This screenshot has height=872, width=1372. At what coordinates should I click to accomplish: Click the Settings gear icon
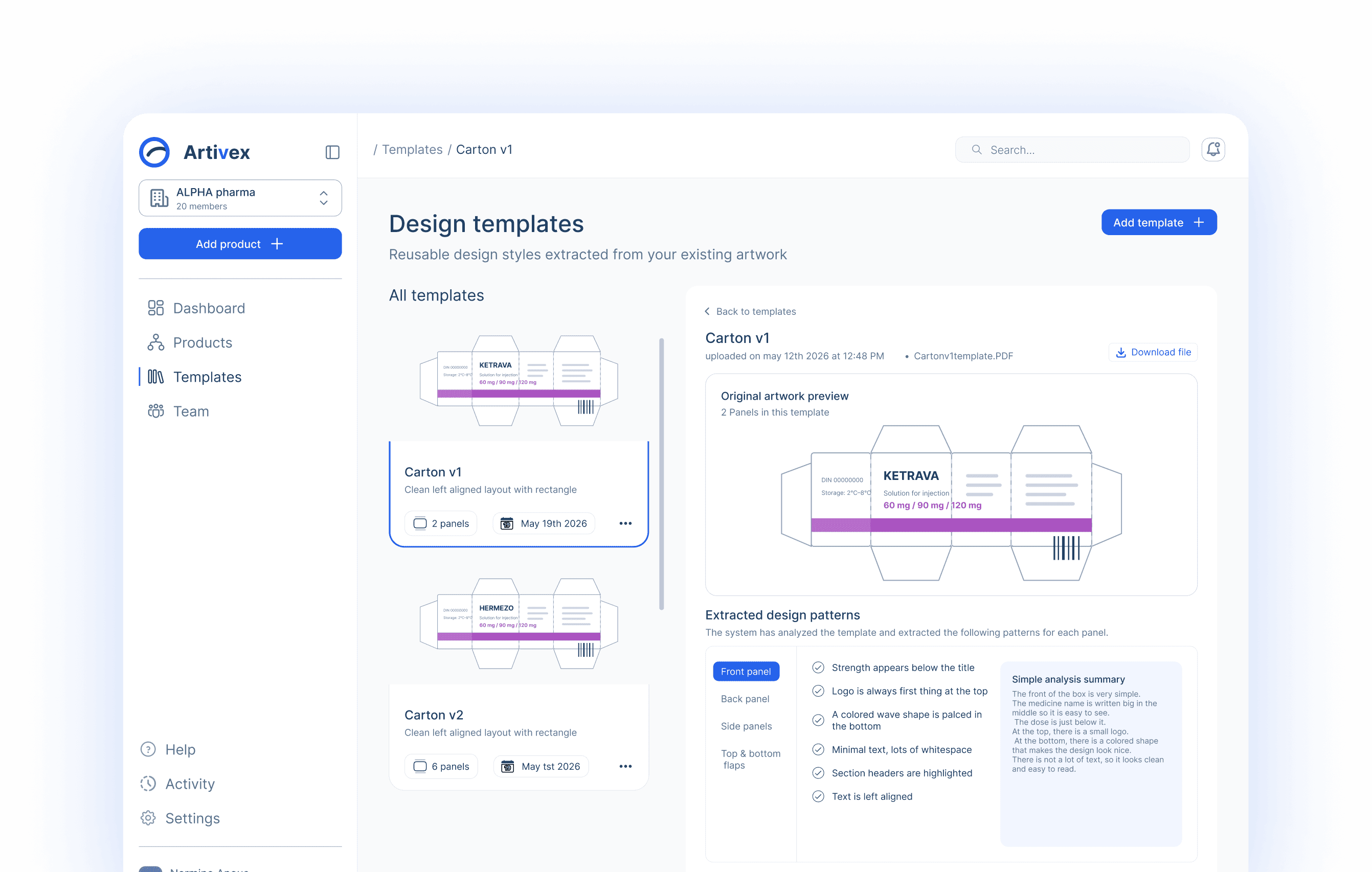(148, 818)
